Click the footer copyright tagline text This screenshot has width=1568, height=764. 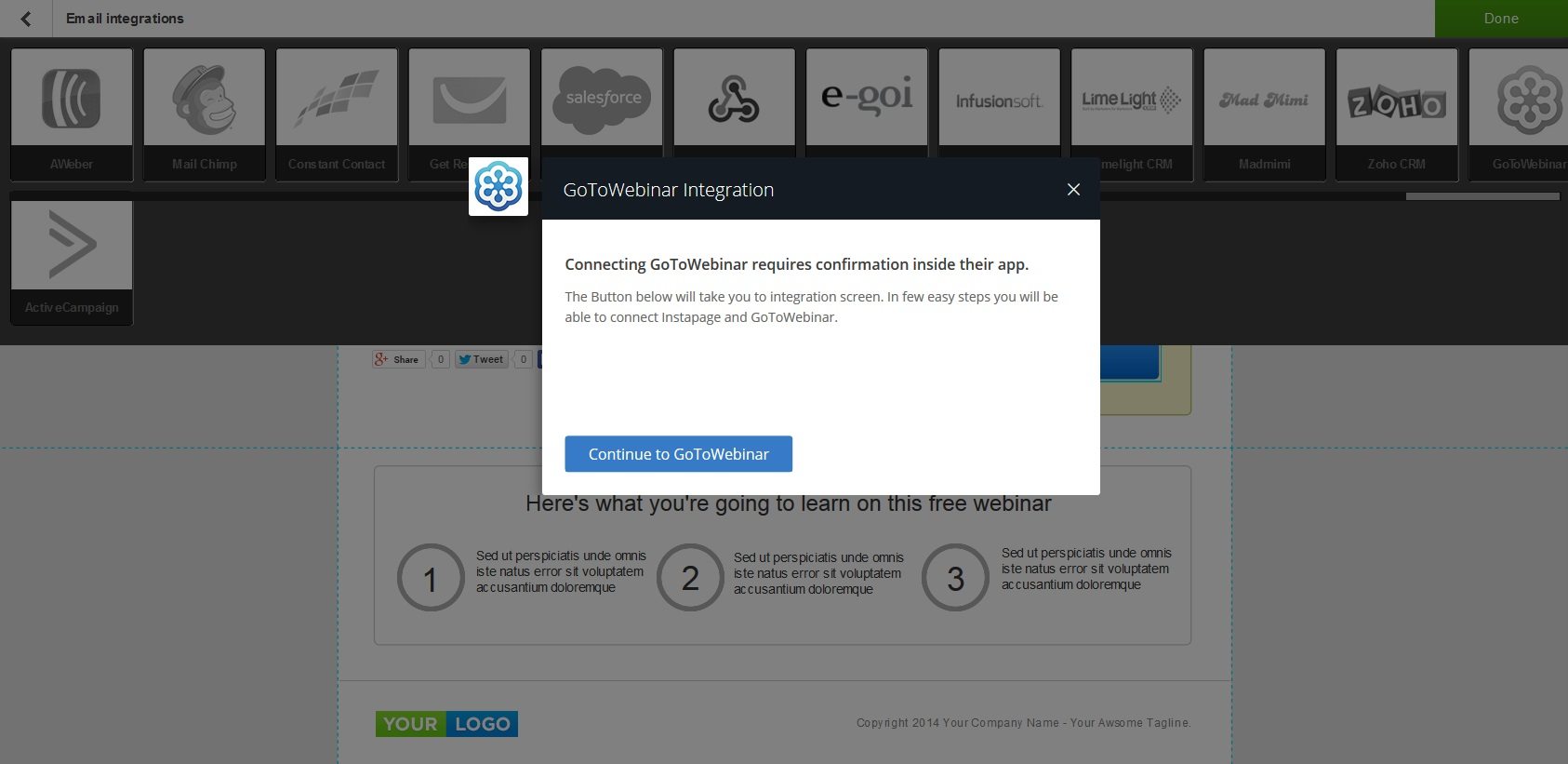[1024, 723]
